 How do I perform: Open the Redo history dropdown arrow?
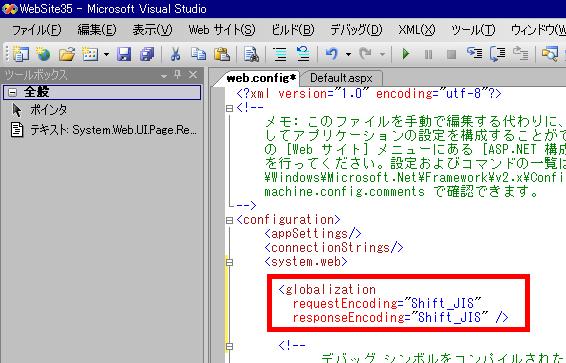383,55
